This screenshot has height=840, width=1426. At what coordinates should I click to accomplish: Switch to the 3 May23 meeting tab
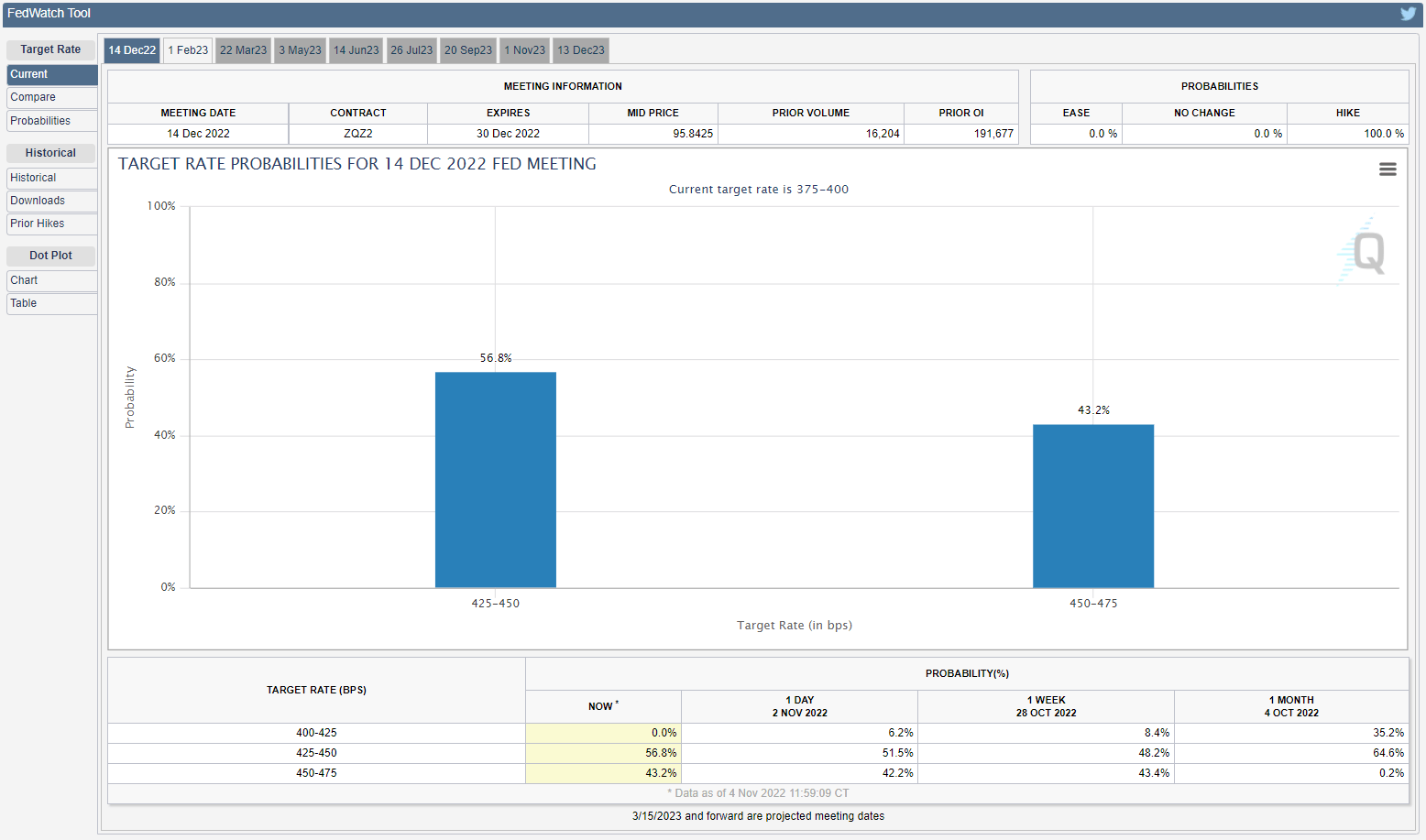(301, 50)
